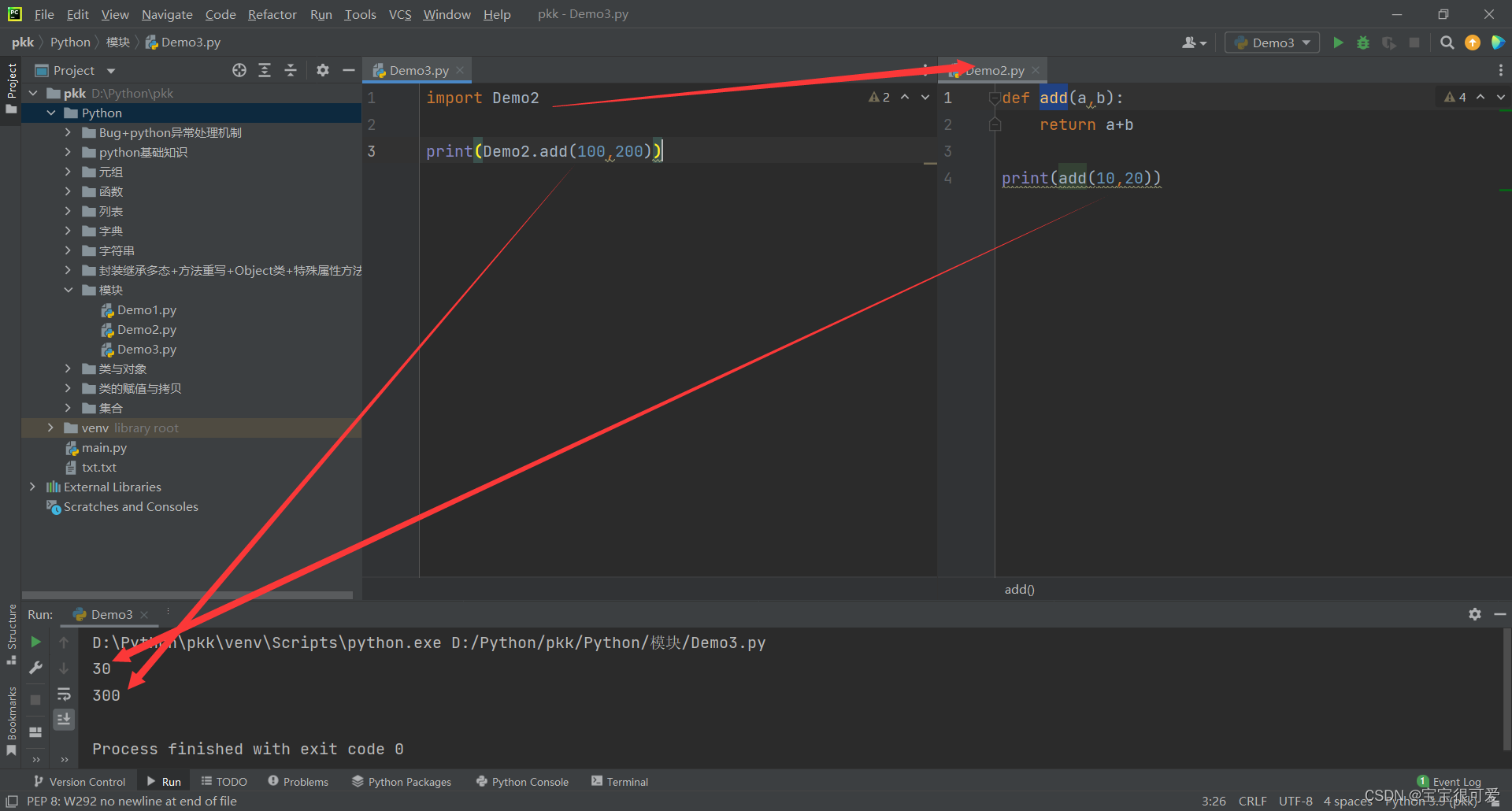Open the VCS menu
Image resolution: width=1512 pixels, height=811 pixels.
click(400, 14)
